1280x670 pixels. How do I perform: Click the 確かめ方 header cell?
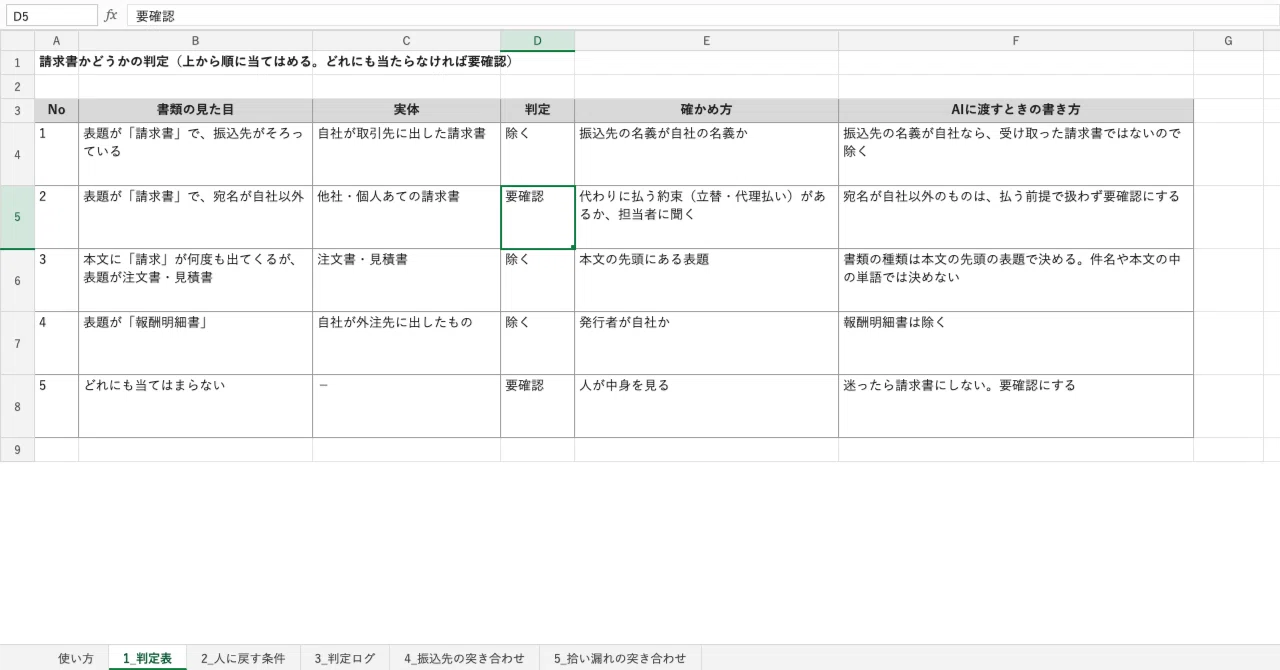[x=706, y=110]
